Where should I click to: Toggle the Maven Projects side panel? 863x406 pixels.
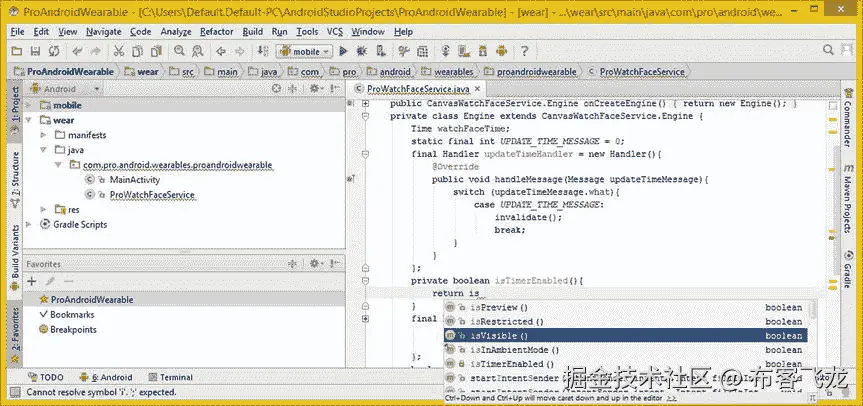click(x=848, y=197)
